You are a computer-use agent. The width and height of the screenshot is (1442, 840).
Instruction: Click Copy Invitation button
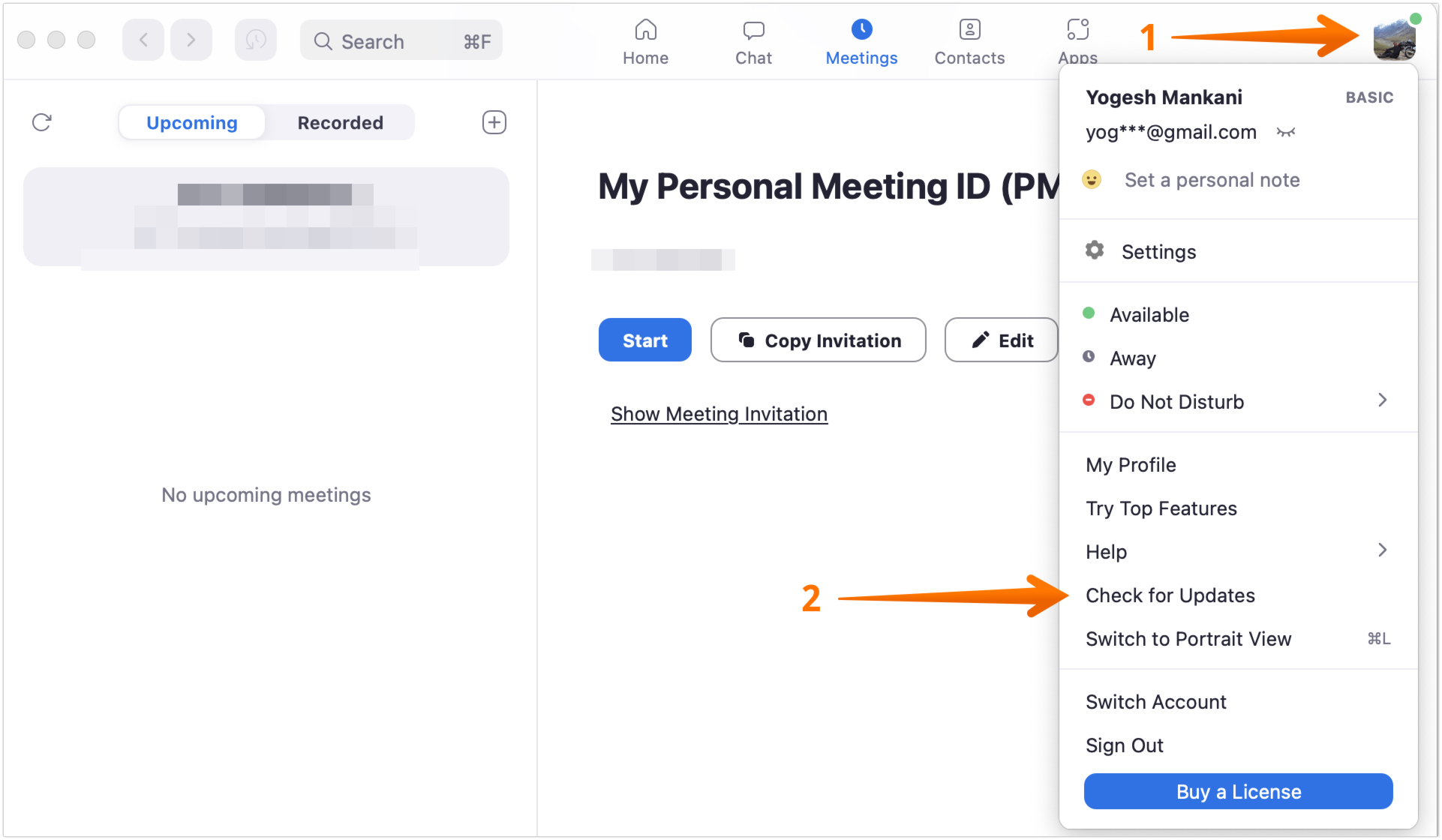point(818,340)
